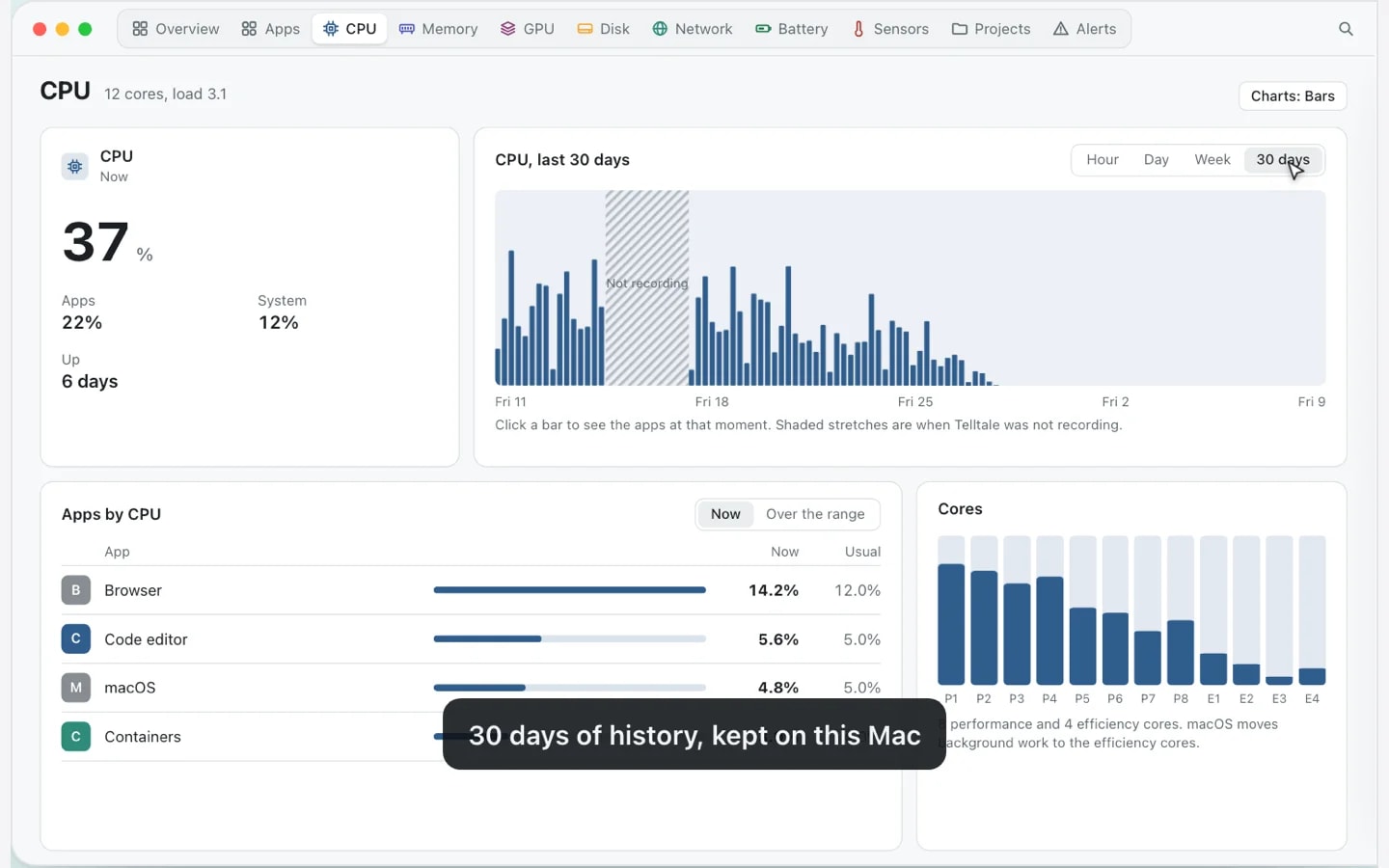Click the "12 cores, load 3.1" text

tap(166, 94)
